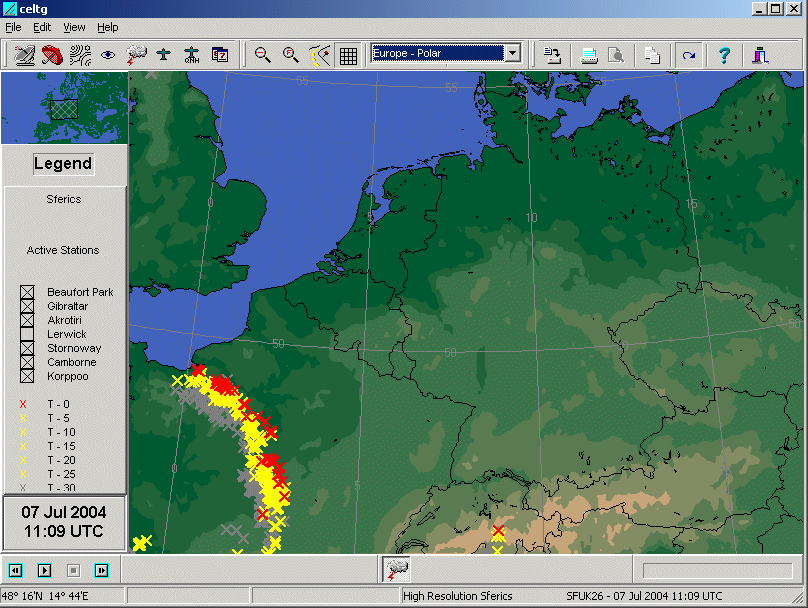Screen dimensions: 808x608
Task: Toggle the Beaufort Park station checkbox
Action: 27,292
